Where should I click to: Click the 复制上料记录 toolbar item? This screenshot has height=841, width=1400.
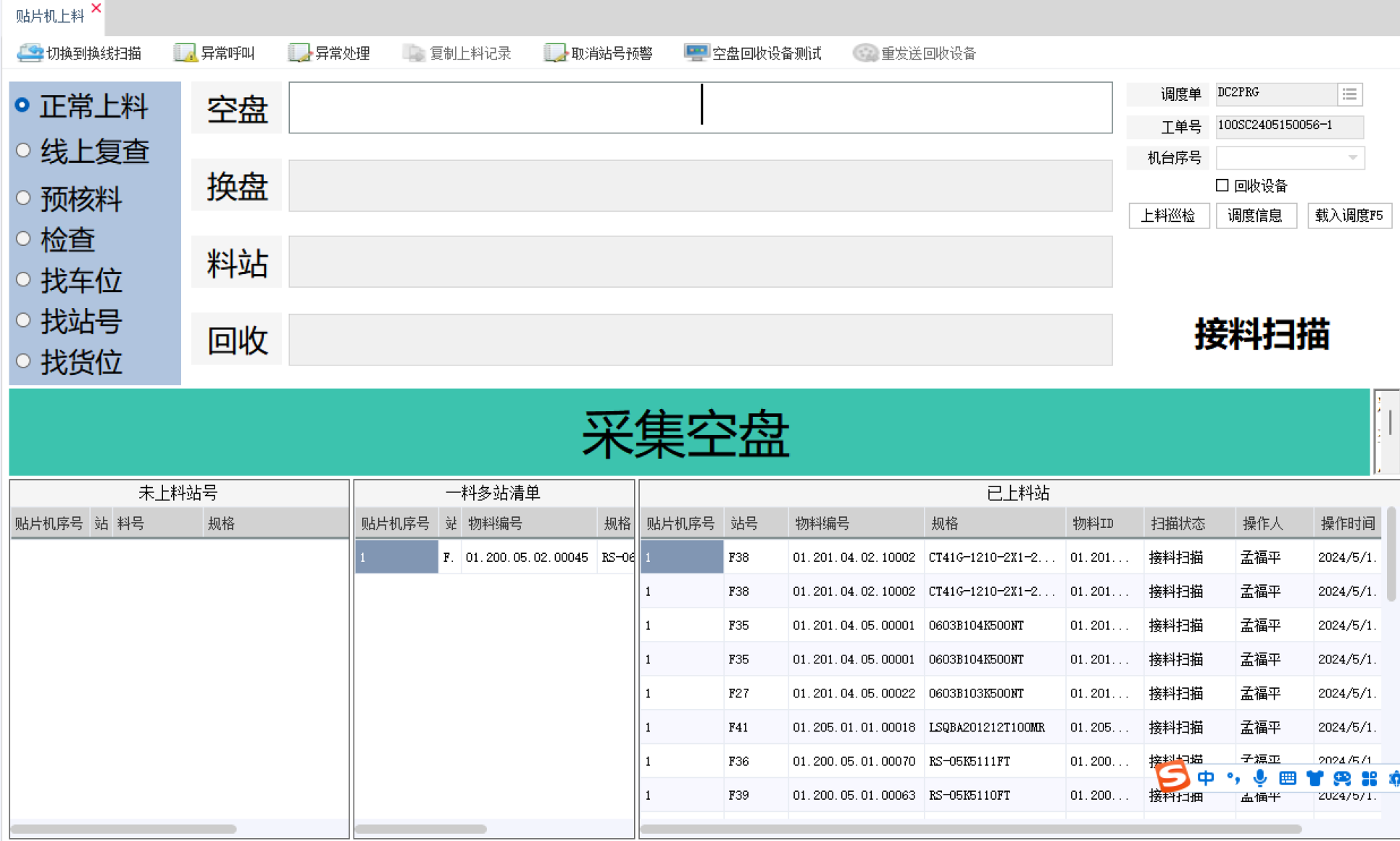click(458, 53)
